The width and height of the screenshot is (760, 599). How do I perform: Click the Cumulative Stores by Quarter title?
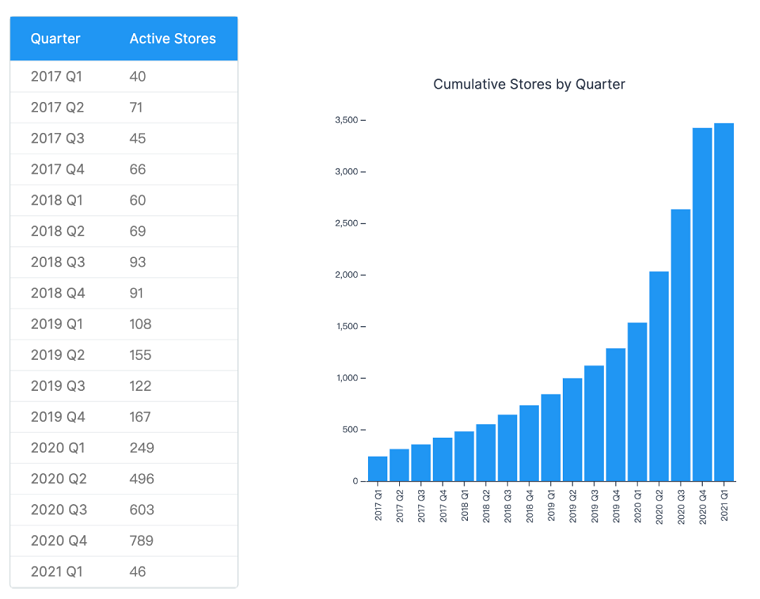click(529, 84)
